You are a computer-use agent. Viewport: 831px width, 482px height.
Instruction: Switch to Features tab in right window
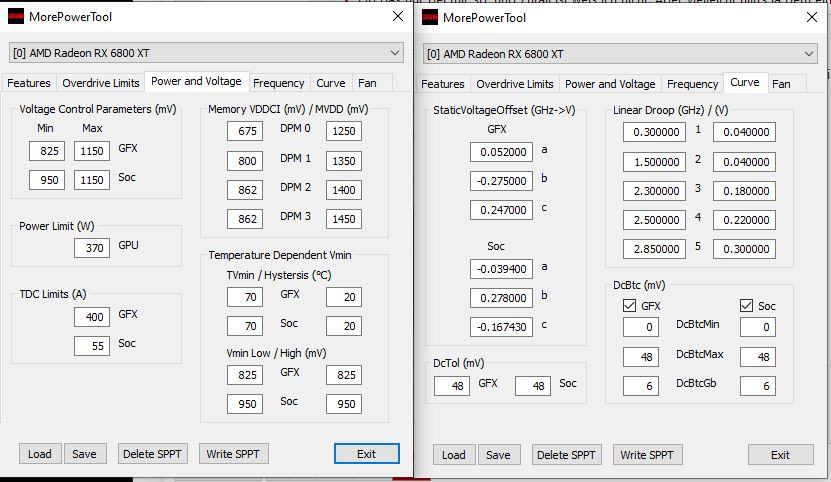[443, 84]
